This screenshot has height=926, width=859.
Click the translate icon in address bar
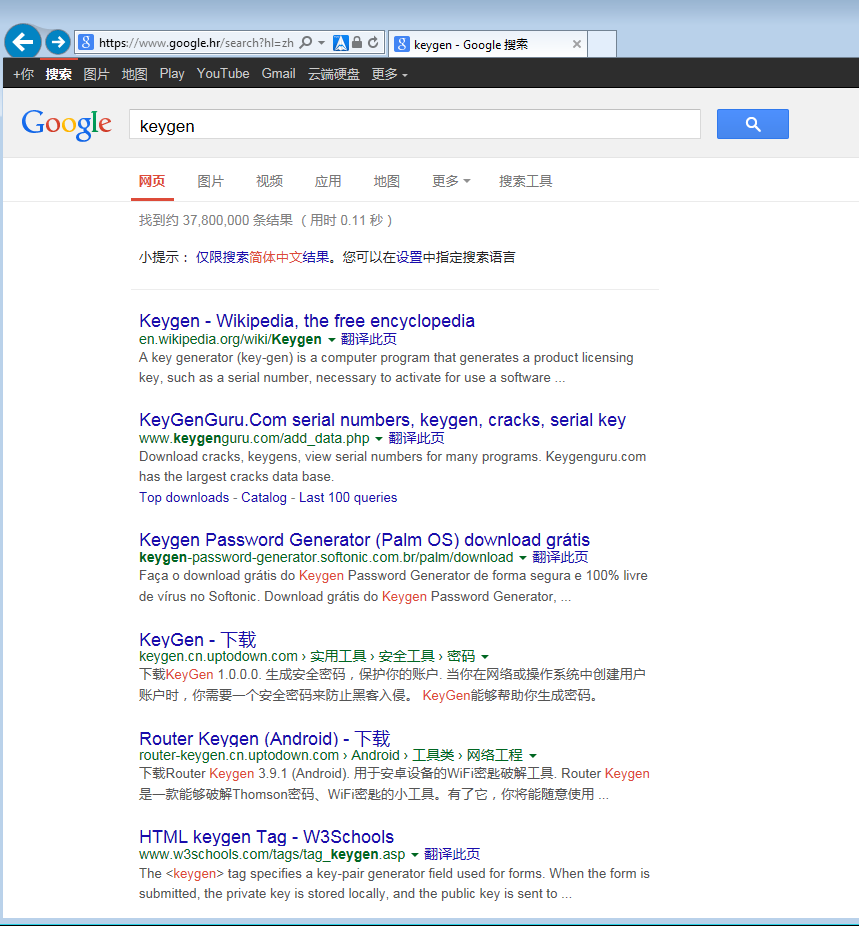coord(341,43)
